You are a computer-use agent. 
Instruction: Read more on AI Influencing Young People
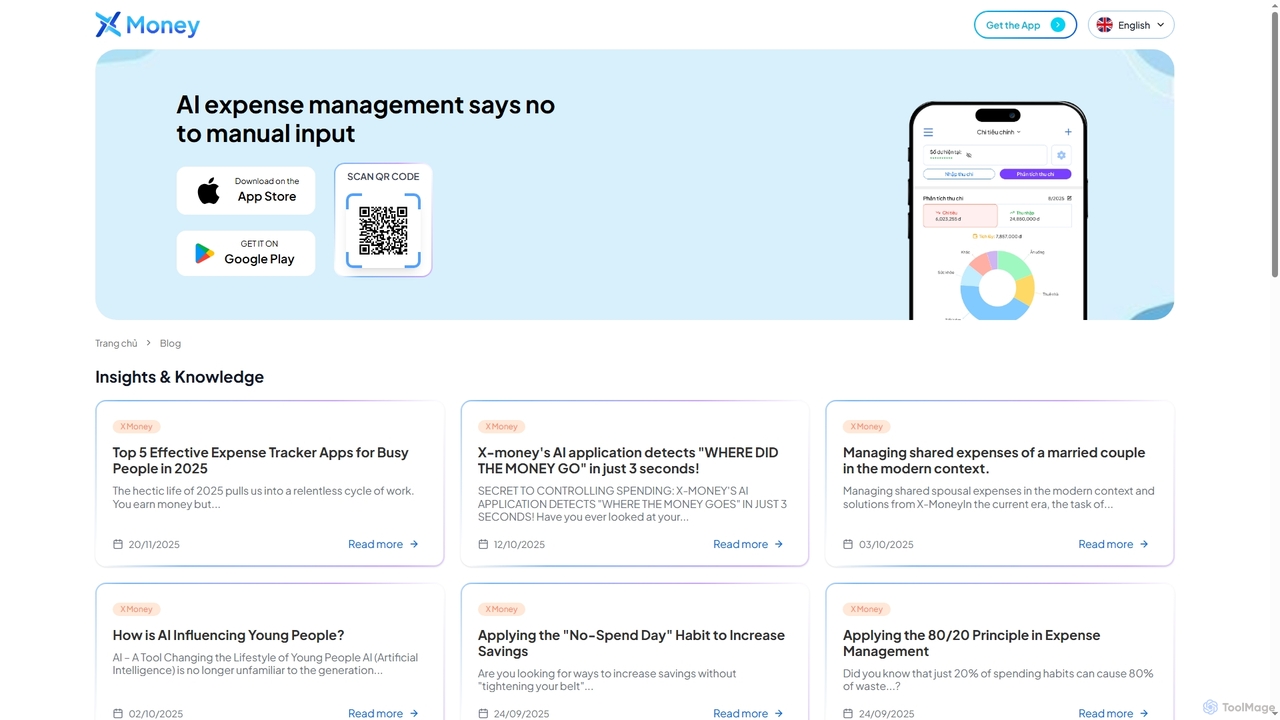(383, 713)
